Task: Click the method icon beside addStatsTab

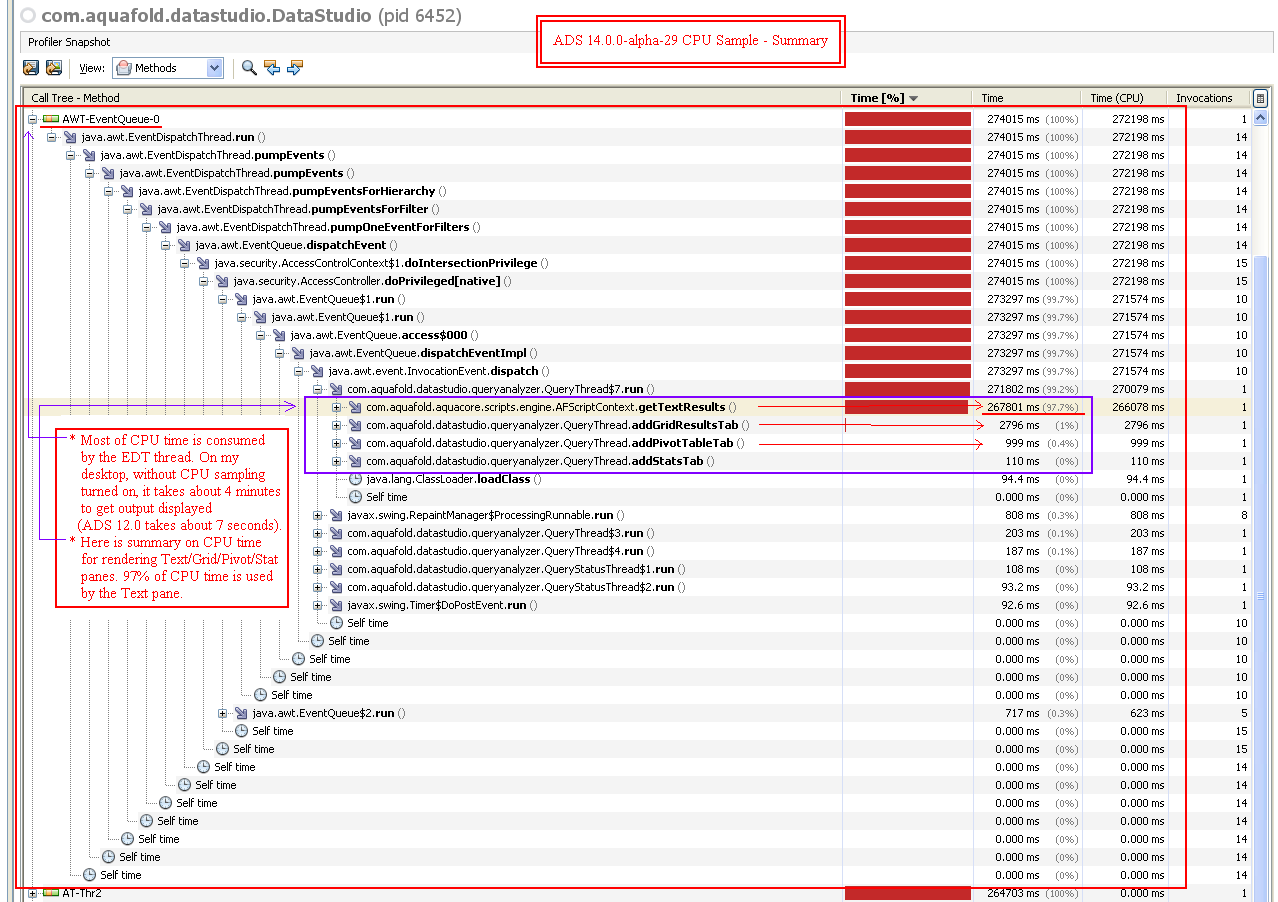Action: point(355,461)
